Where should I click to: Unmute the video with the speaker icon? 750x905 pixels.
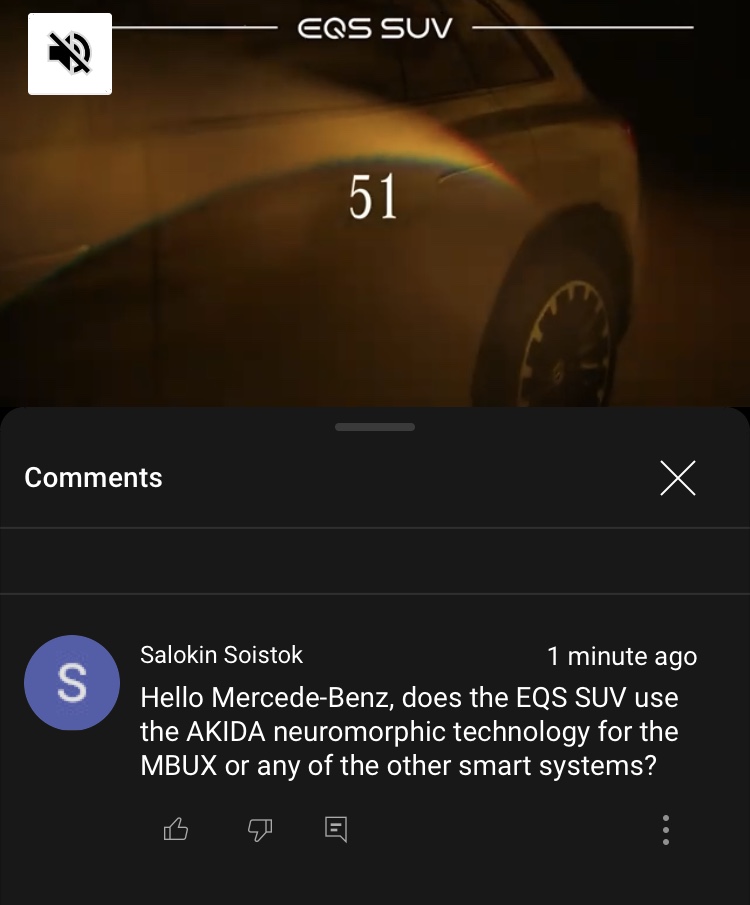70,54
